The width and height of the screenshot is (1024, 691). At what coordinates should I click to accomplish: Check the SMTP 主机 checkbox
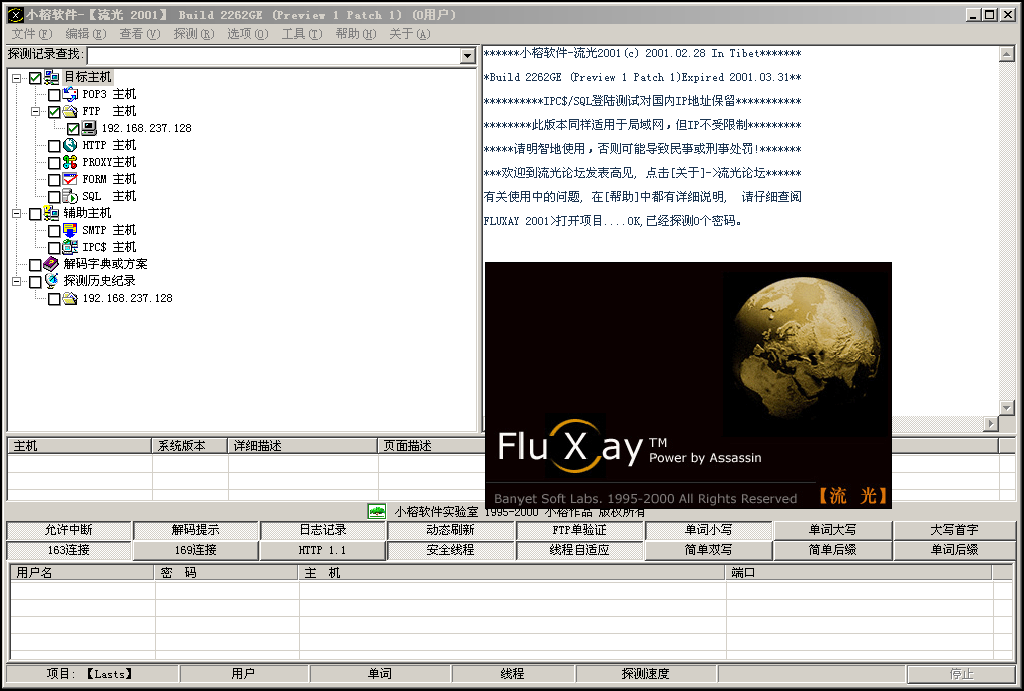pos(54,231)
